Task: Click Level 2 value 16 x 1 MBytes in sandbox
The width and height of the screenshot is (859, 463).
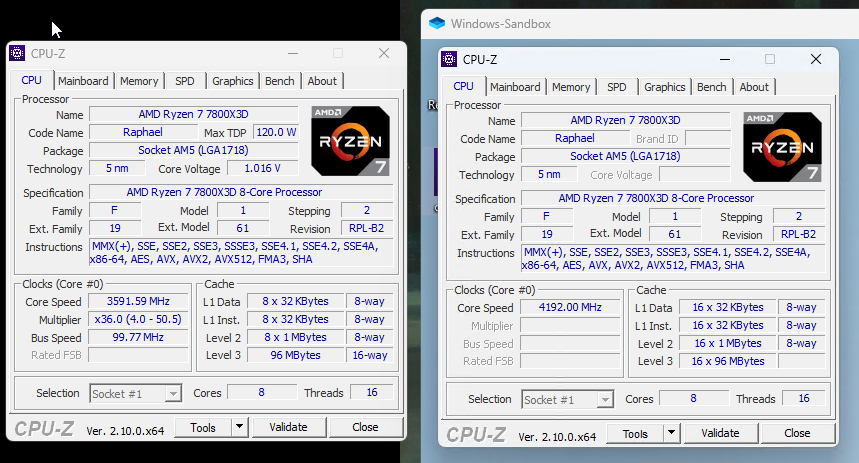Action: 728,344
